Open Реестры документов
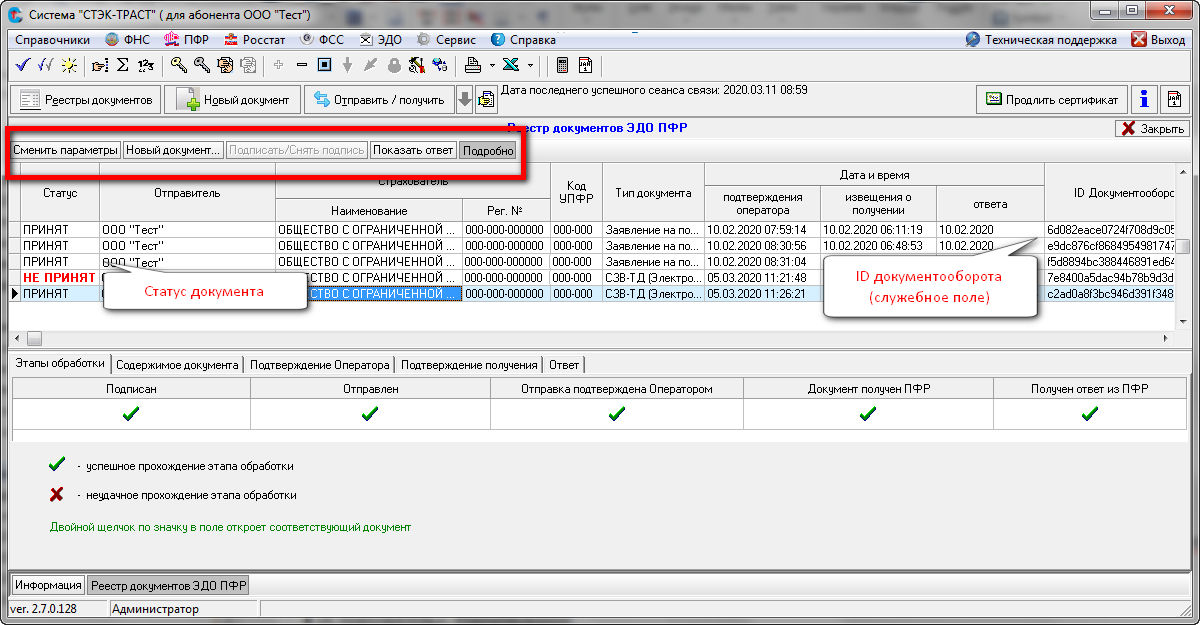The image size is (1200, 625). [85, 99]
